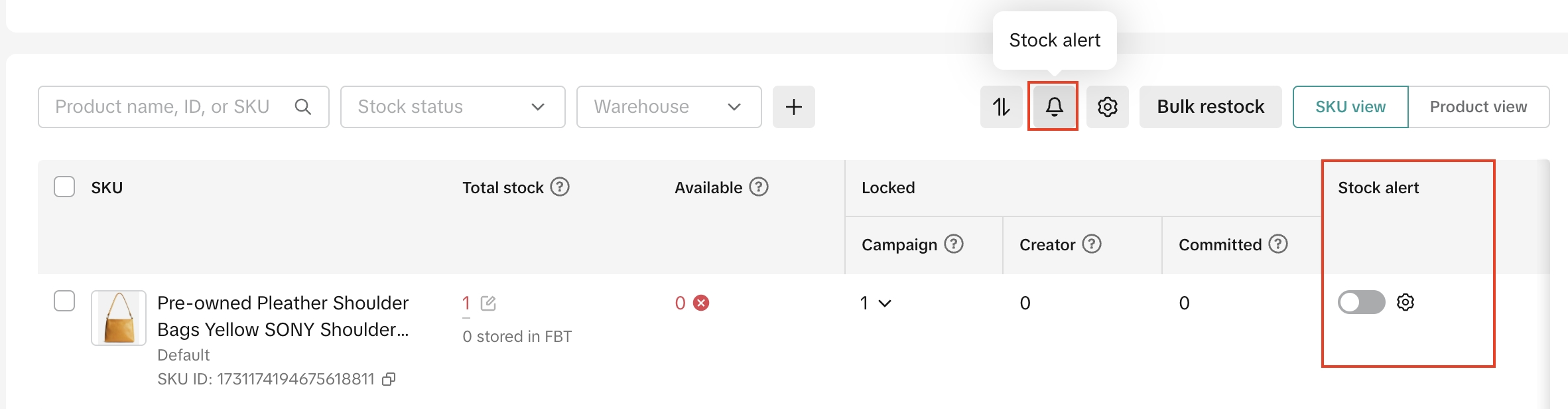The image size is (1568, 409).
Task: Switch to the SKU view tab
Action: [1350, 106]
